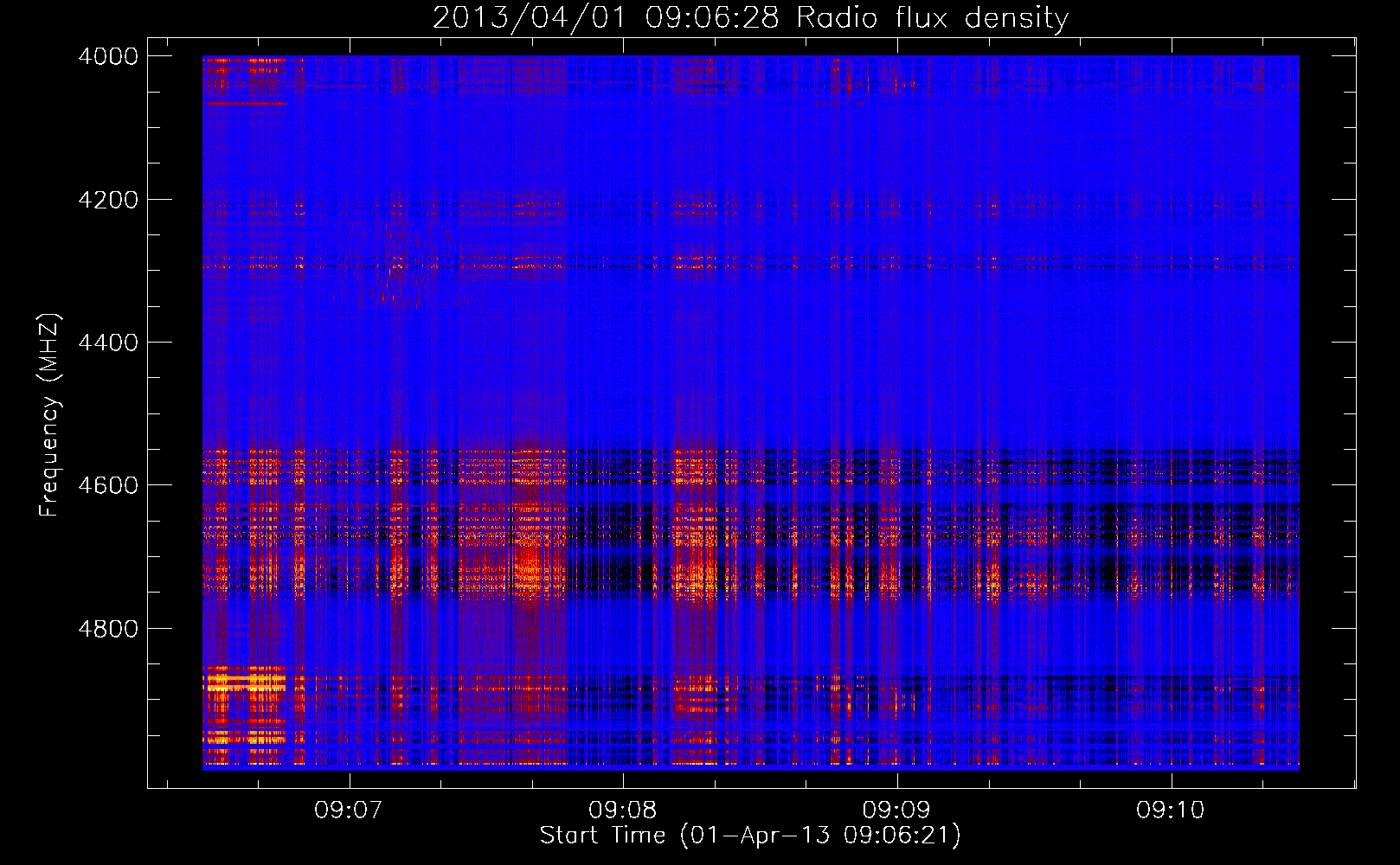Click the 09:07 time tick label

coord(349,811)
